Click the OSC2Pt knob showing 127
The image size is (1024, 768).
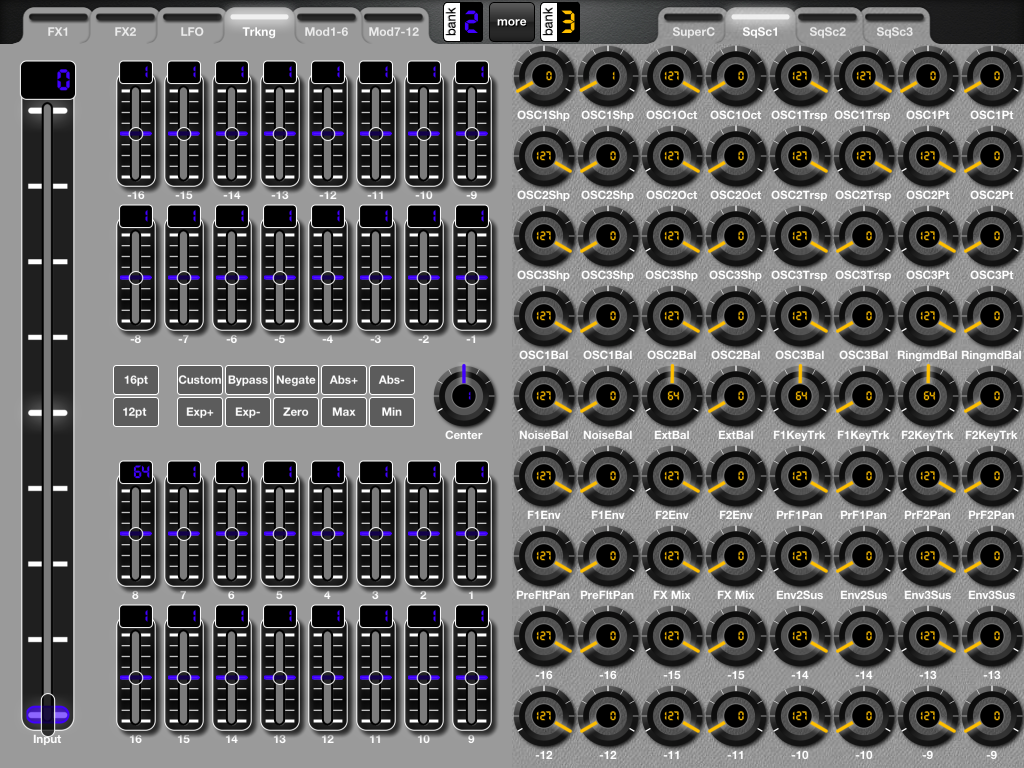point(927,156)
